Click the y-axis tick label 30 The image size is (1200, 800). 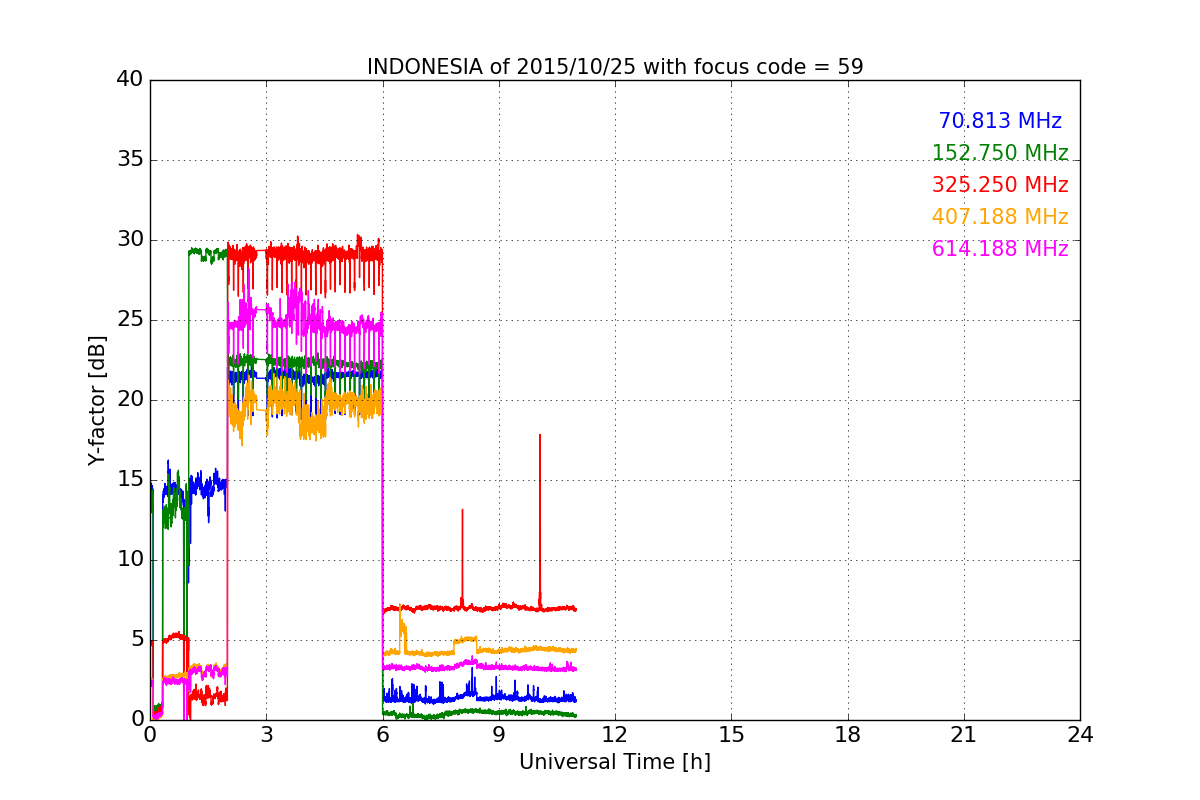130,240
